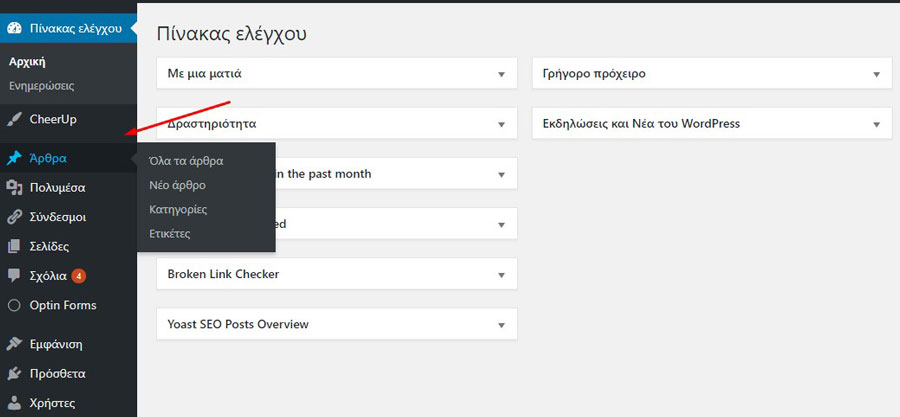Click the dashboard gauge icon in sidebar
Screen dimensions: 900x417
pyautogui.click(x=14, y=27)
